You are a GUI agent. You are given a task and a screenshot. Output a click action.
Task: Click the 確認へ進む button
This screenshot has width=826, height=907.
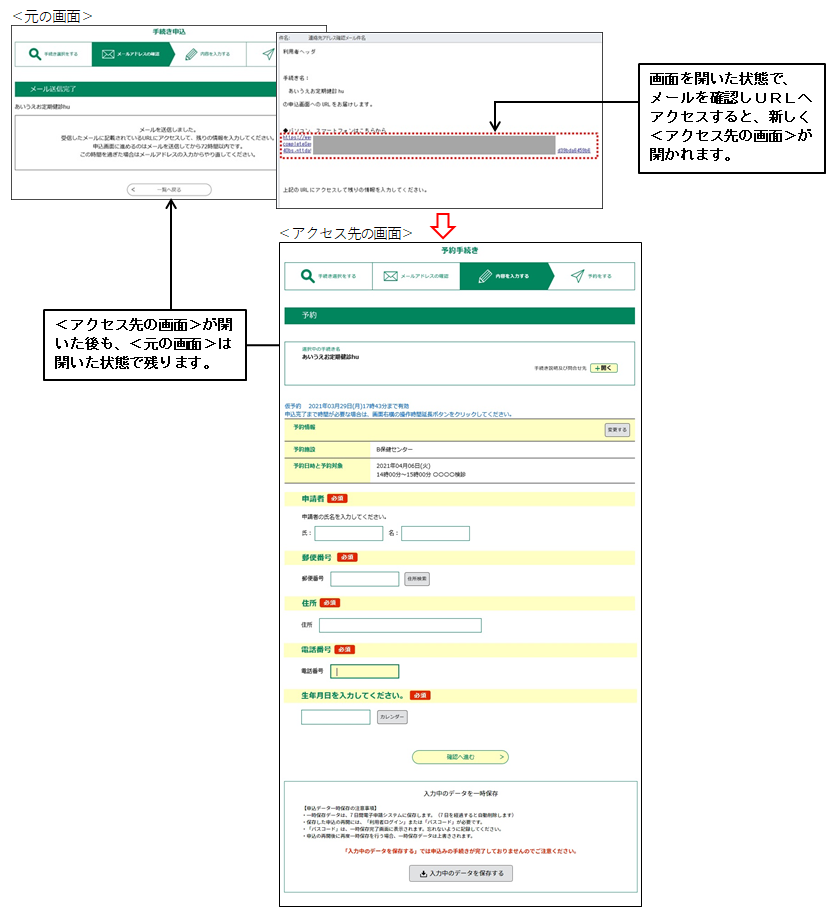coord(460,757)
